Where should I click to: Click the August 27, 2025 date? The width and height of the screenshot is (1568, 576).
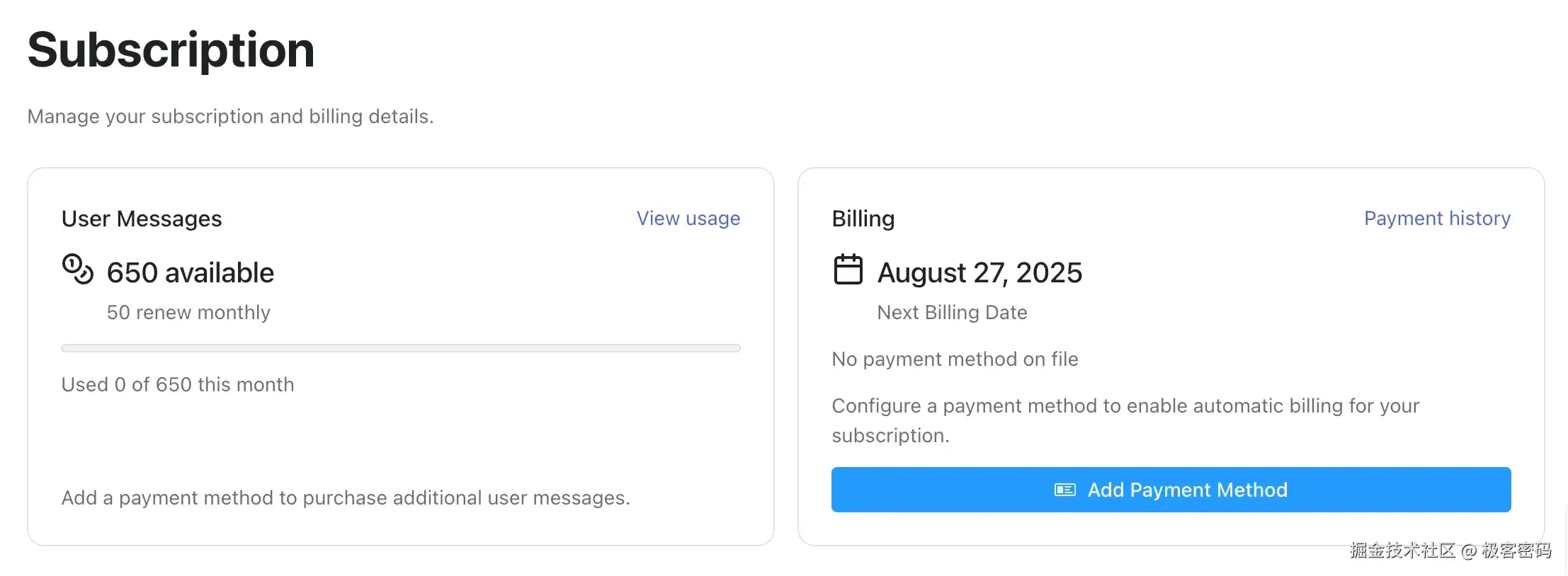tap(979, 273)
